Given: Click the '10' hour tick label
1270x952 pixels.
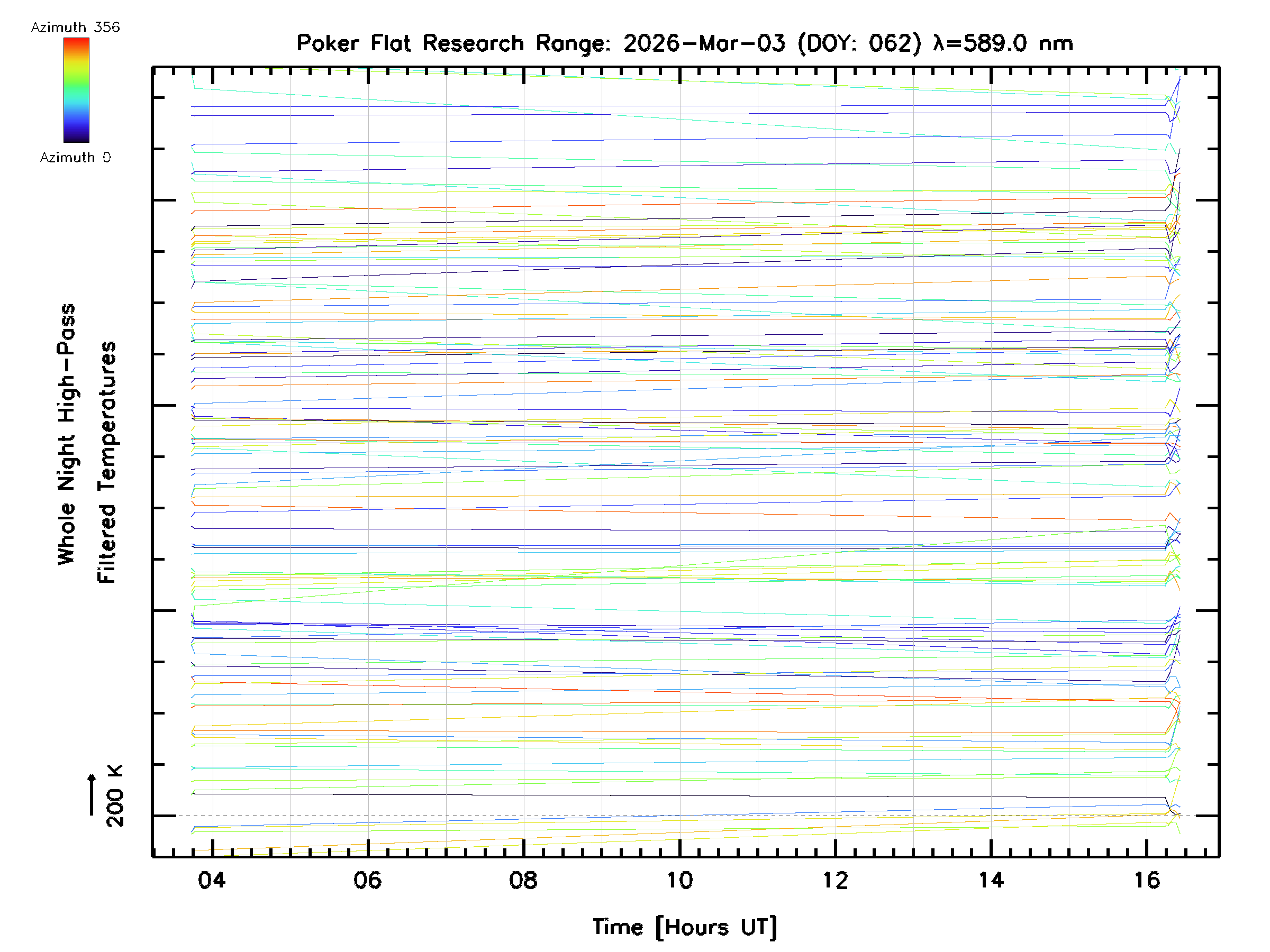Looking at the screenshot, I should (x=679, y=881).
